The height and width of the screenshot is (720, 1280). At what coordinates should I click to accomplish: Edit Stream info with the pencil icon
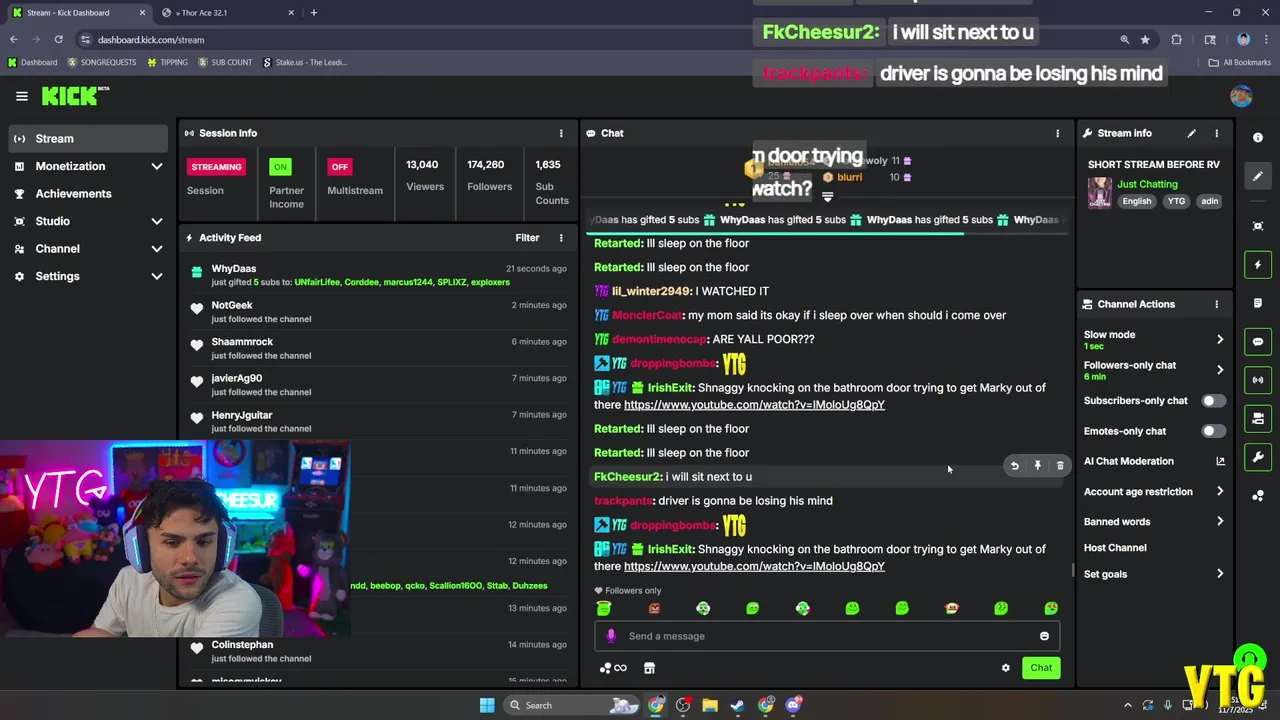1191,133
